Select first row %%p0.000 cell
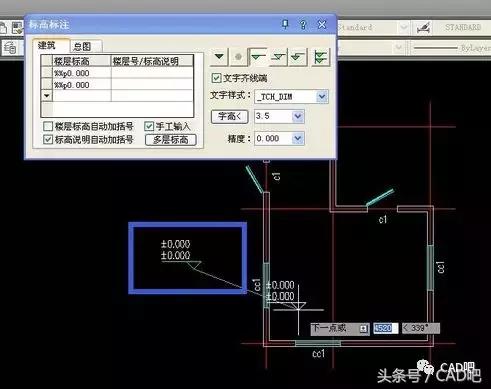Viewport: 491px width, 389px height. click(x=82, y=73)
